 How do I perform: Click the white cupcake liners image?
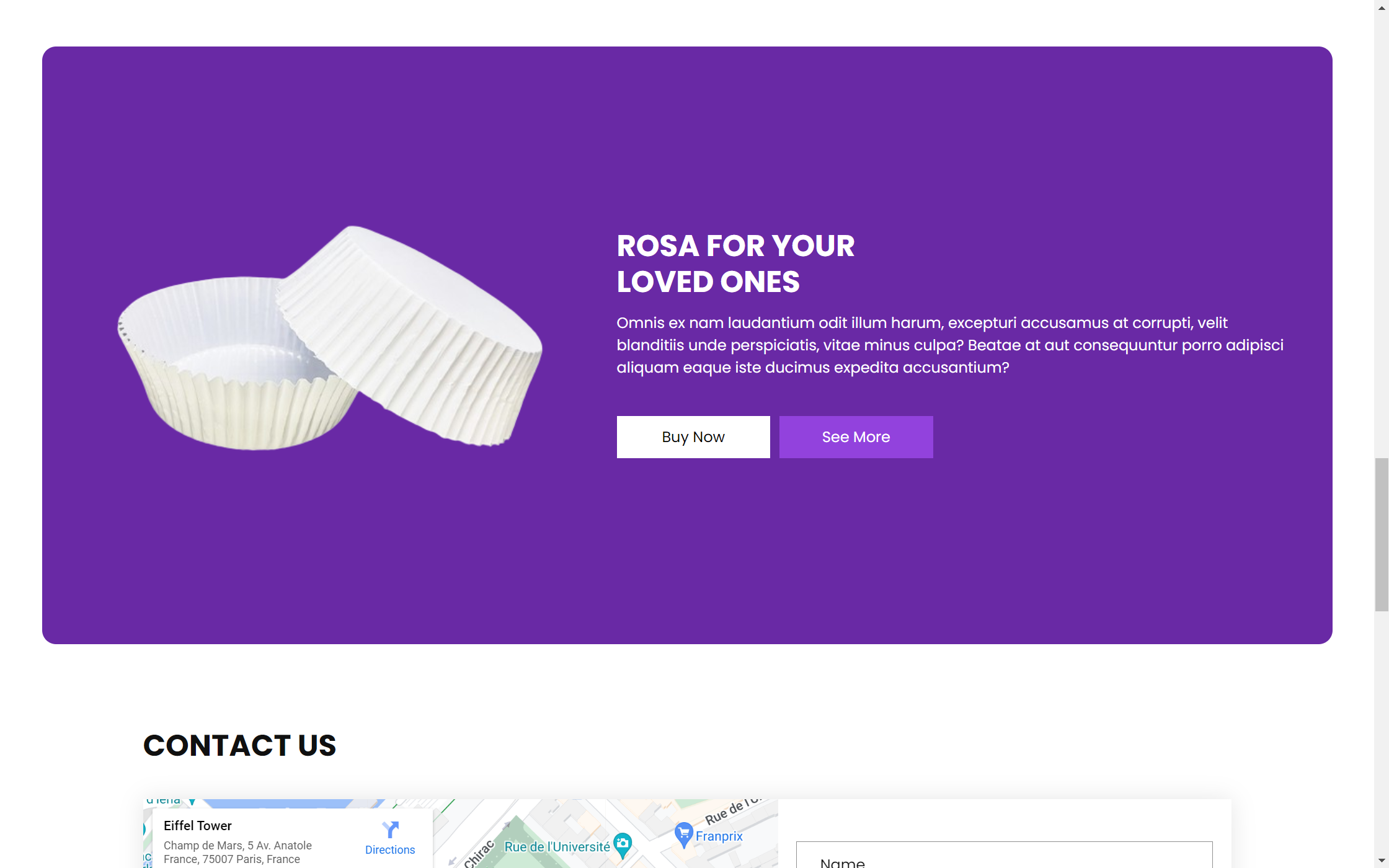click(x=330, y=338)
